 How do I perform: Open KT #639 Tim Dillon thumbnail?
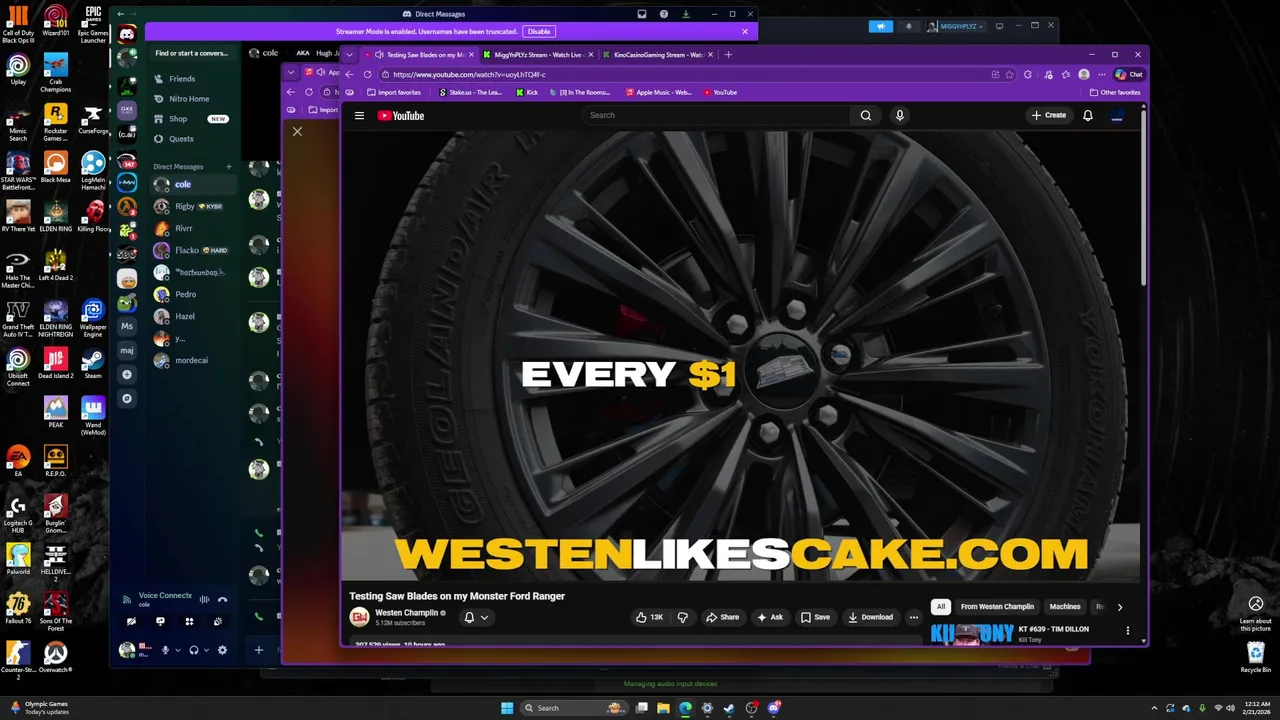tap(972, 634)
